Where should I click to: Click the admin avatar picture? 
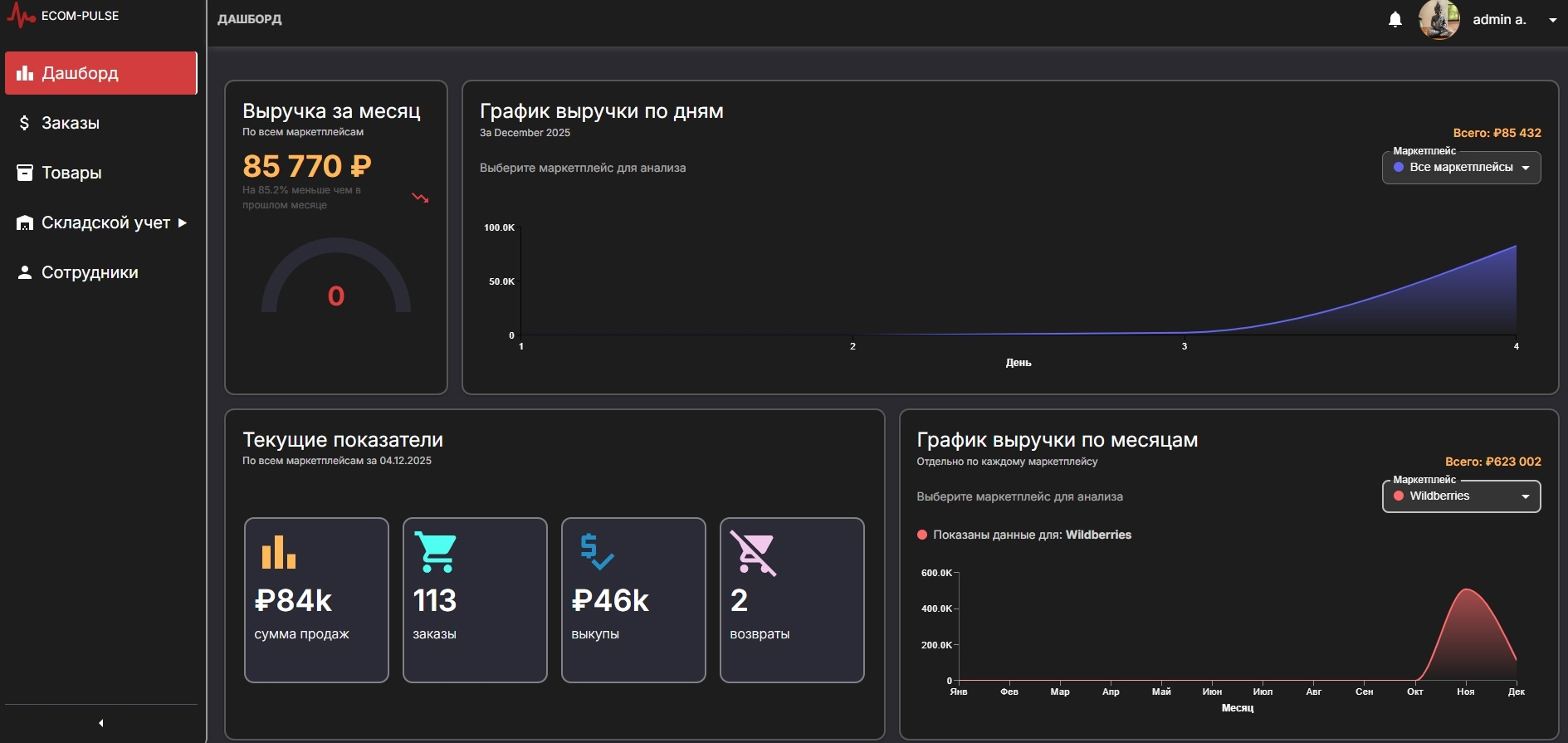[1439, 20]
